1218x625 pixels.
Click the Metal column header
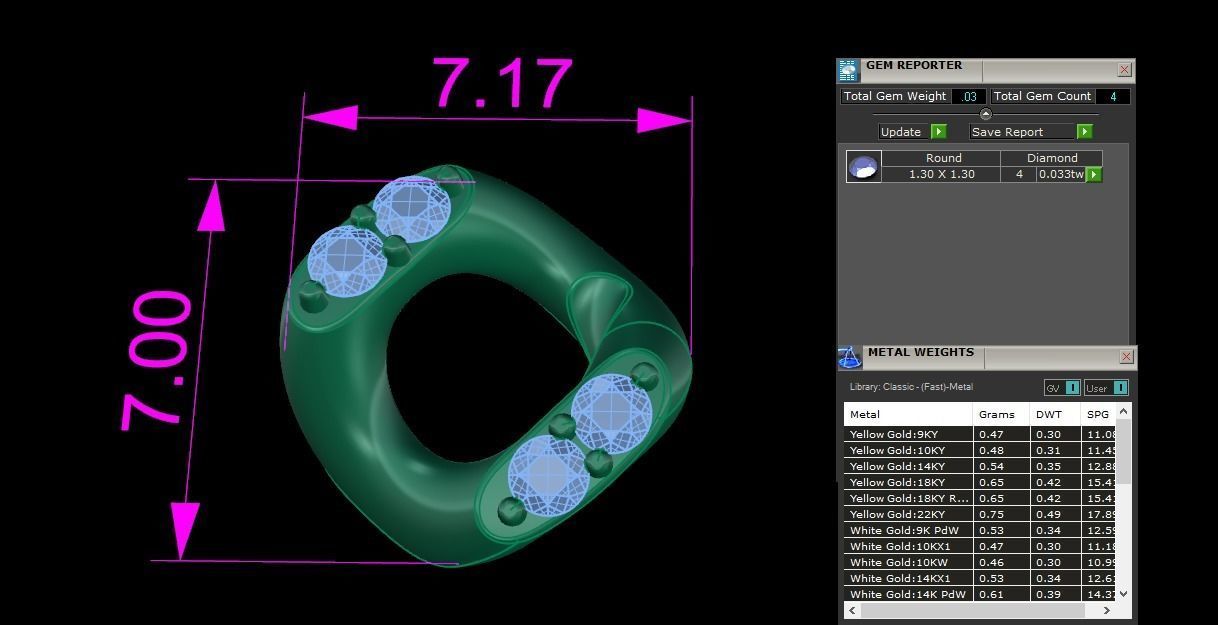[908, 414]
